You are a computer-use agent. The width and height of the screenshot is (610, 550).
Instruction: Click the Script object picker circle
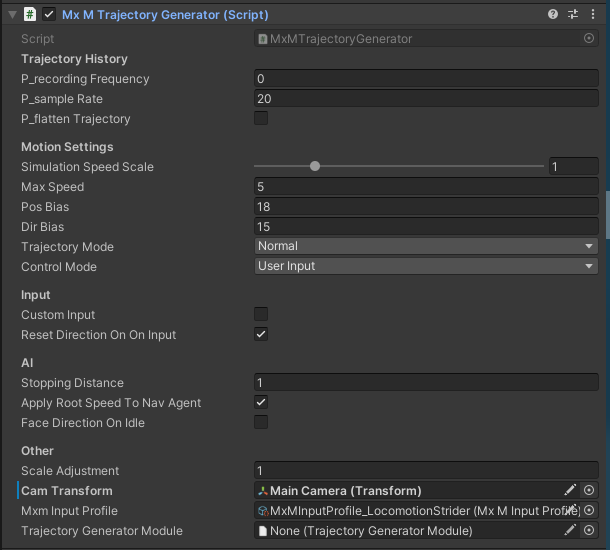pos(589,38)
